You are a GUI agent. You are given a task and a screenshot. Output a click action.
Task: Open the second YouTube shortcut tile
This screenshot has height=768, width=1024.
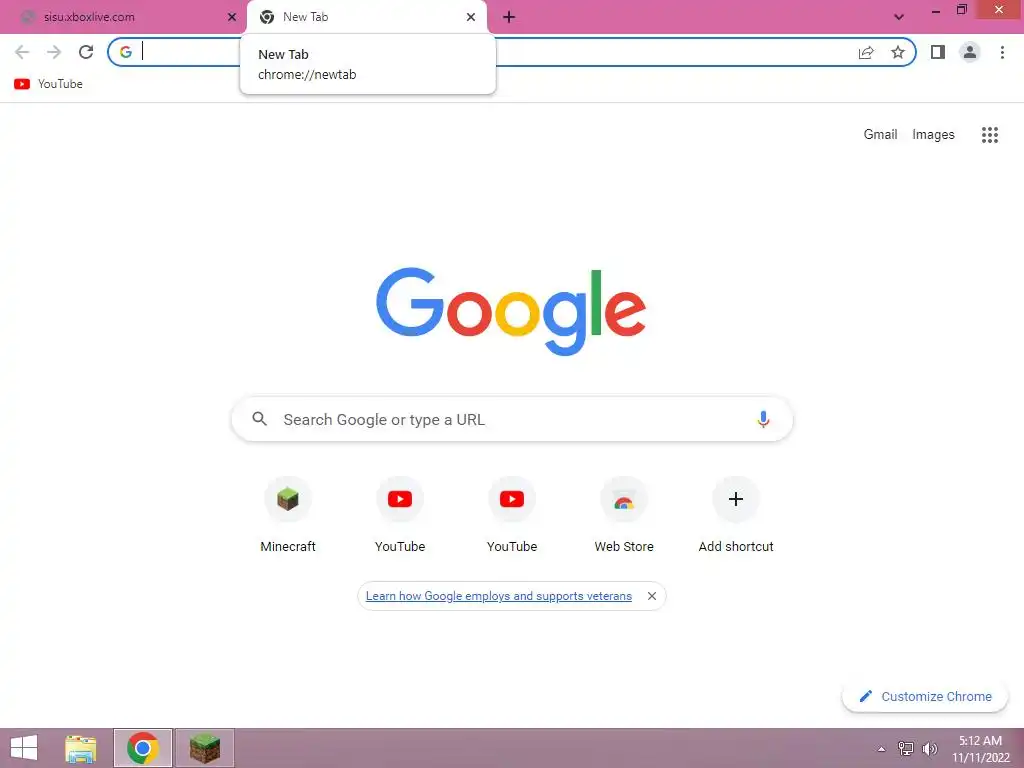[512, 515]
